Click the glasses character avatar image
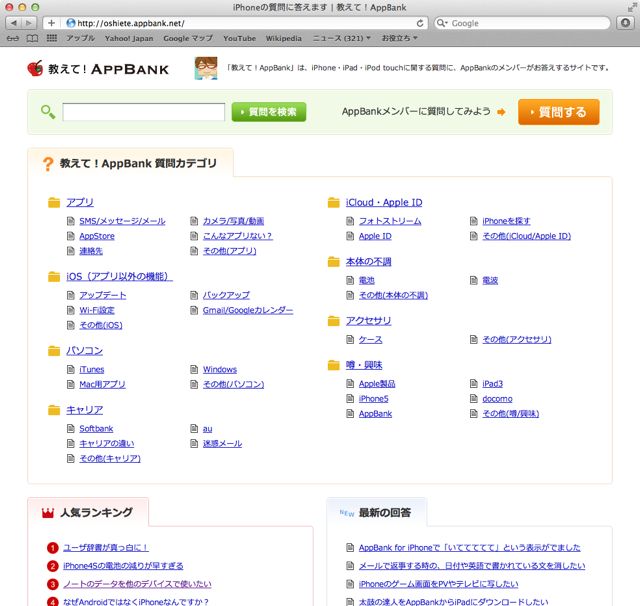This screenshot has width=640, height=606. 206,68
